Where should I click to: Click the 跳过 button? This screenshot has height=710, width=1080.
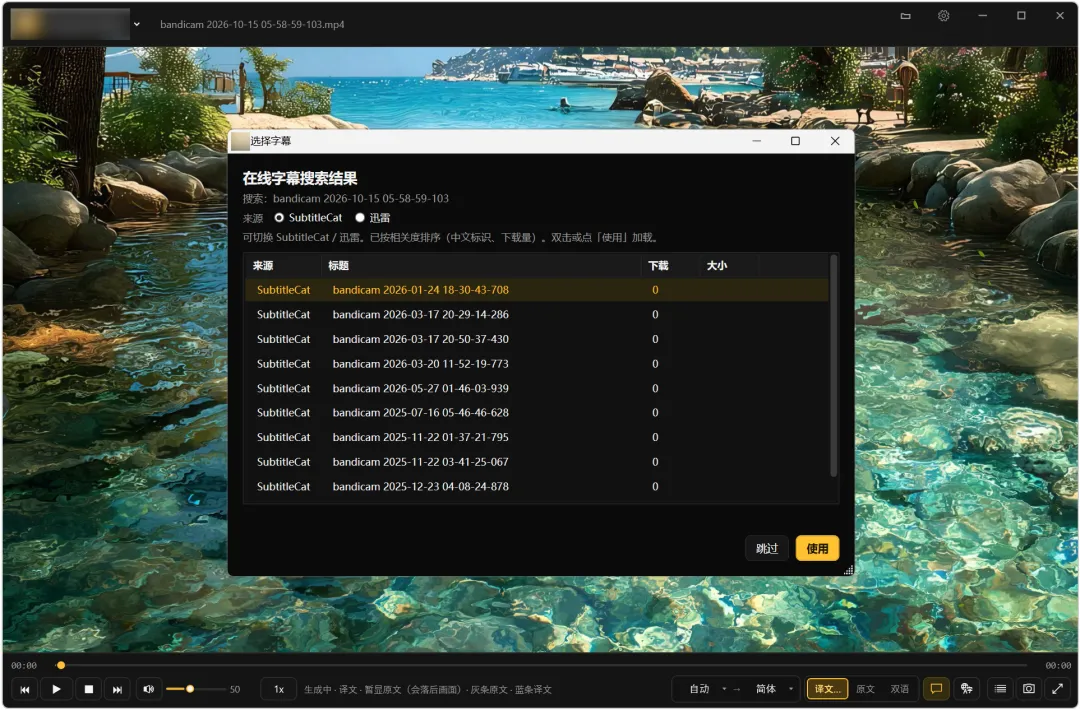(767, 549)
